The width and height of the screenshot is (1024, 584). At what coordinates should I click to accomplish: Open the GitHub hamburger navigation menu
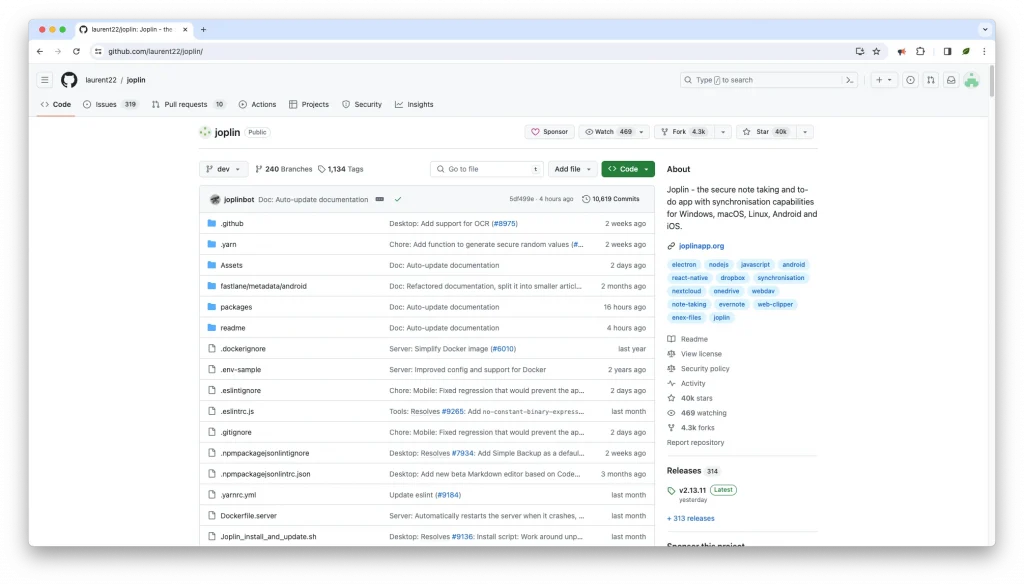coord(45,80)
